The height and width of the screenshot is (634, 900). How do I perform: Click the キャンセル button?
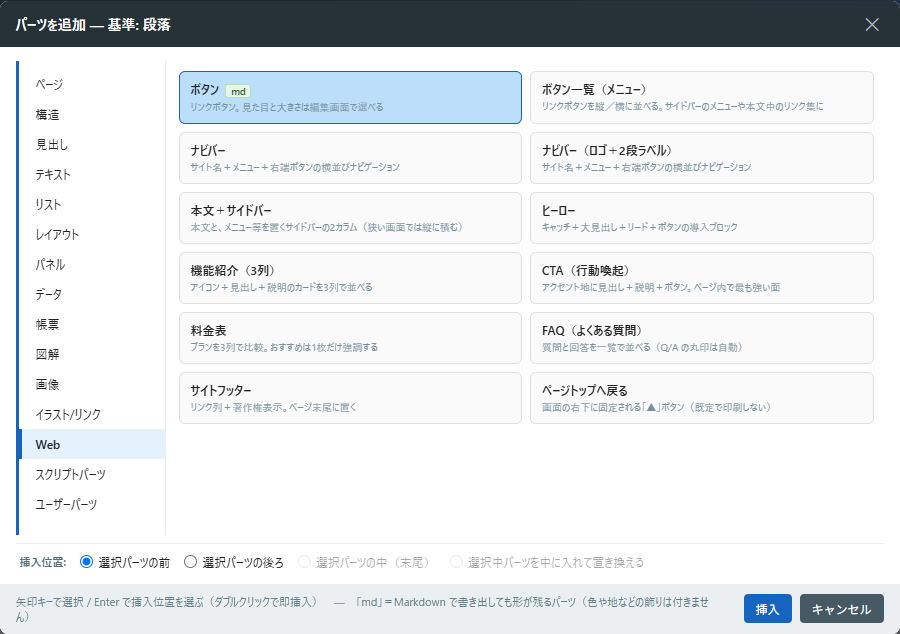tap(841, 609)
